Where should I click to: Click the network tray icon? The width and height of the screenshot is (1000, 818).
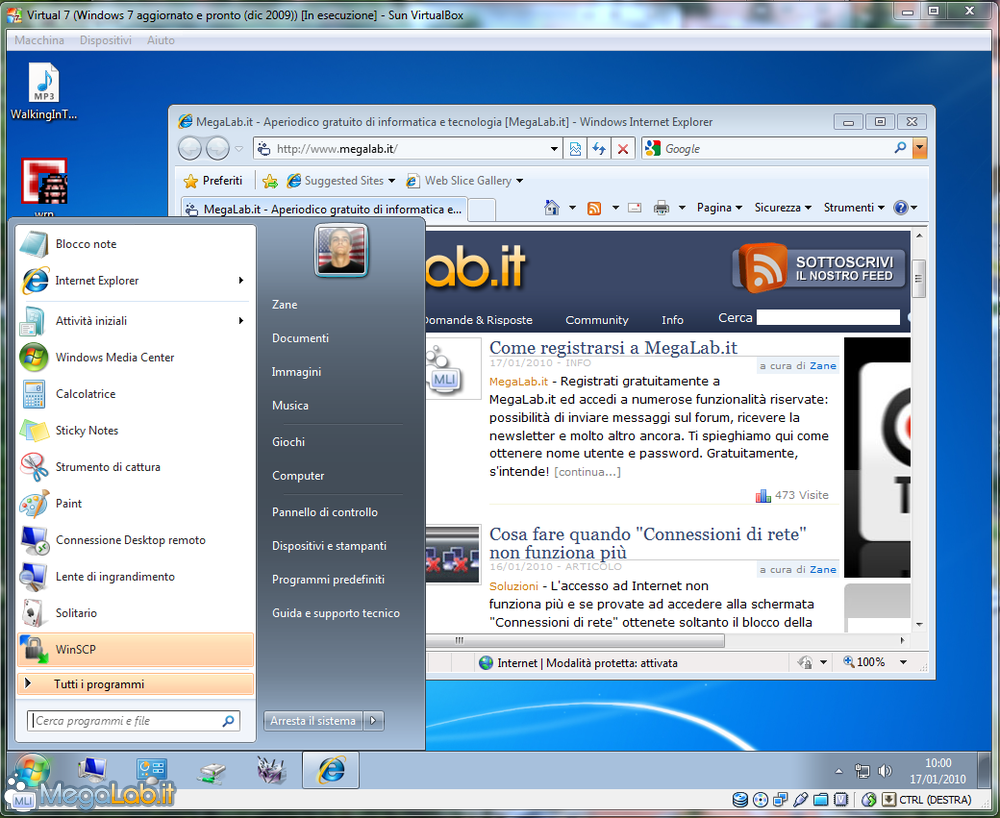pos(862,771)
